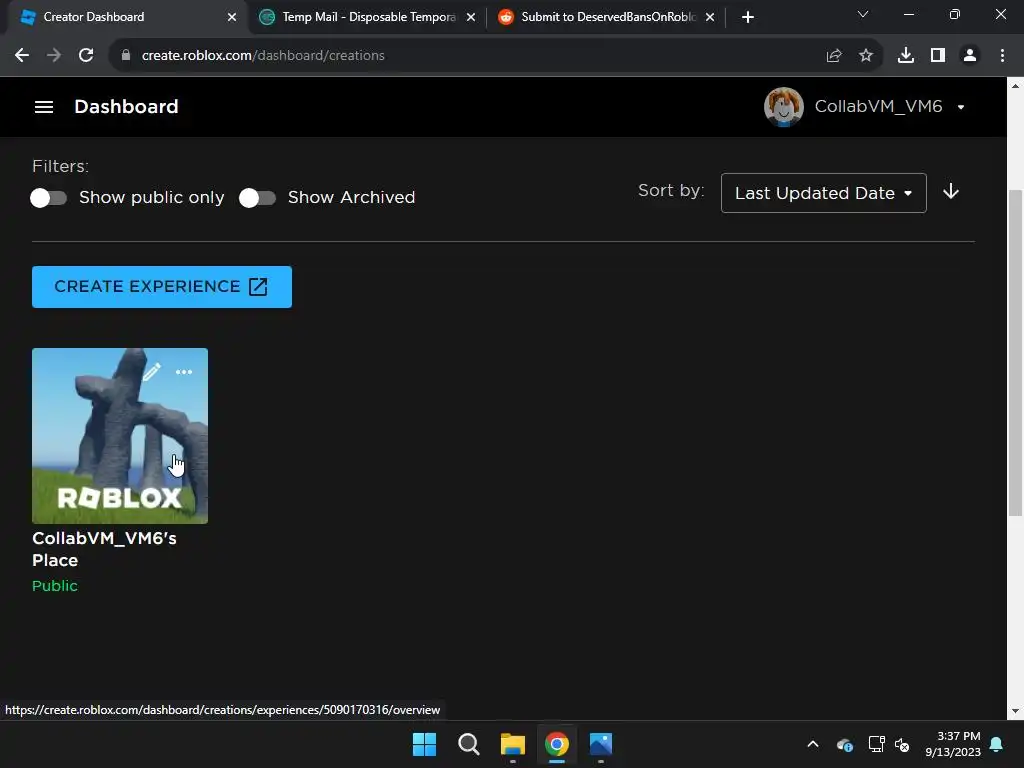
Task: Go back in browser history
Action: click(x=22, y=56)
